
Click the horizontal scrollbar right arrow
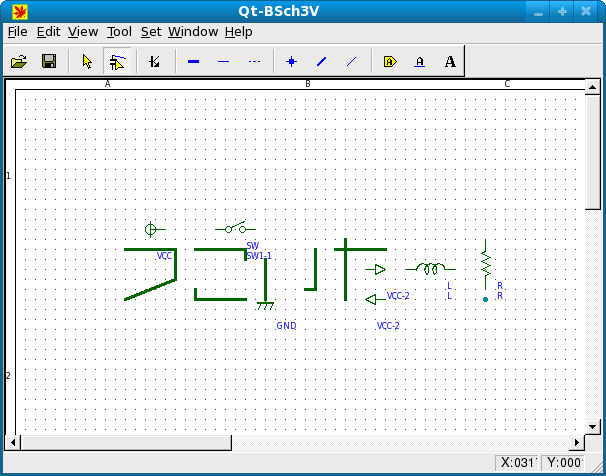tap(576, 442)
